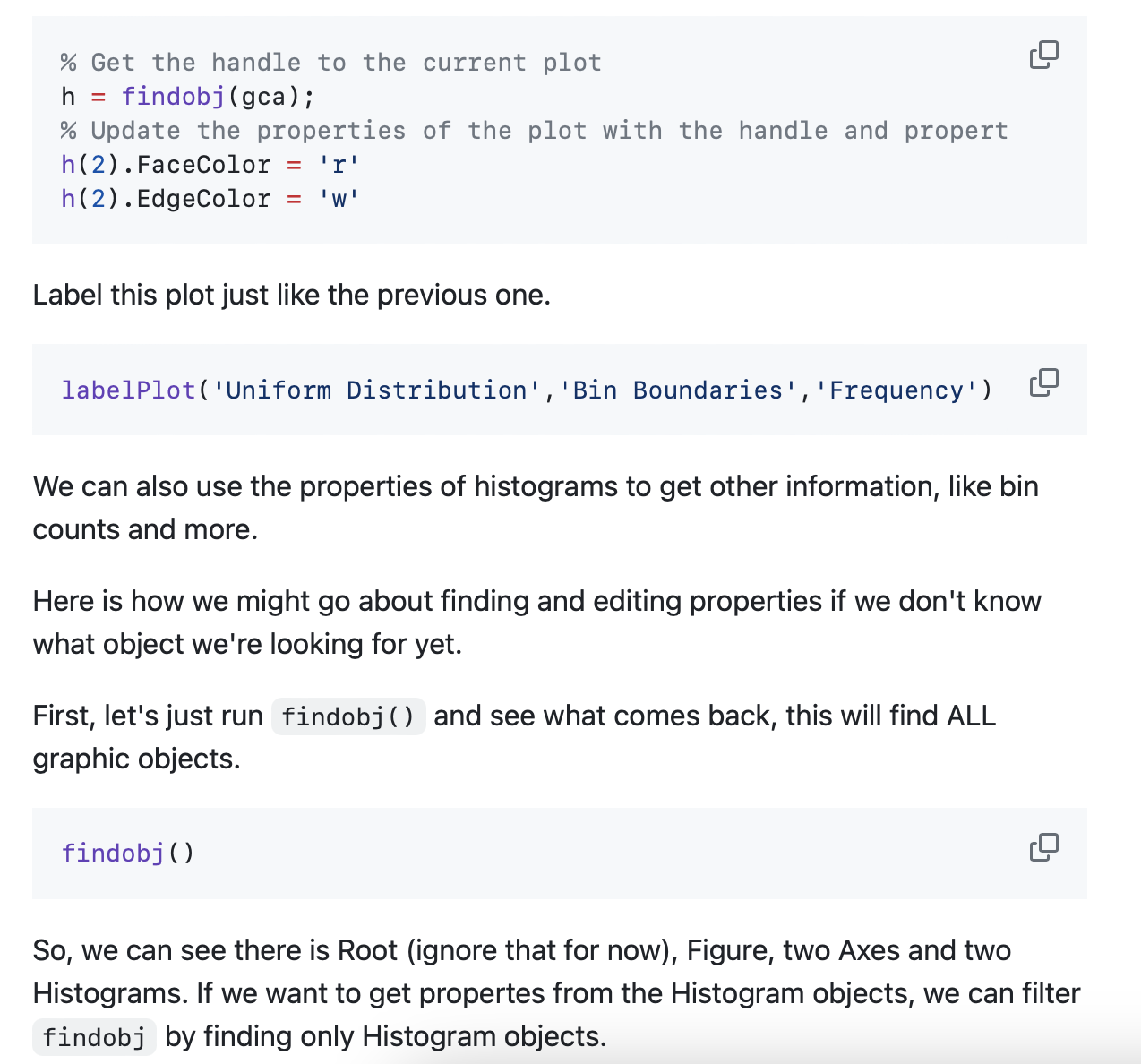Image resolution: width=1141 pixels, height=1064 pixels.
Task: Click the "% Update the properties" comment line
Action: (x=535, y=131)
